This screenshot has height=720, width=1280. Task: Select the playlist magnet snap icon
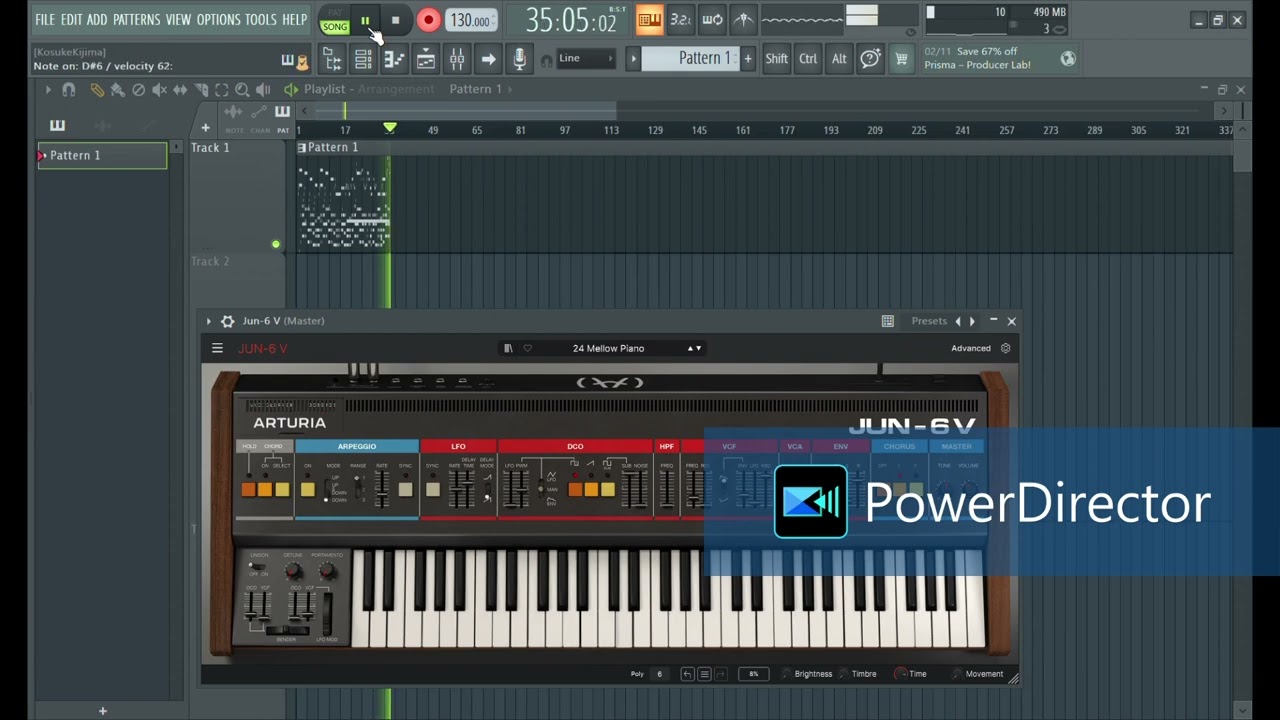pos(68,90)
